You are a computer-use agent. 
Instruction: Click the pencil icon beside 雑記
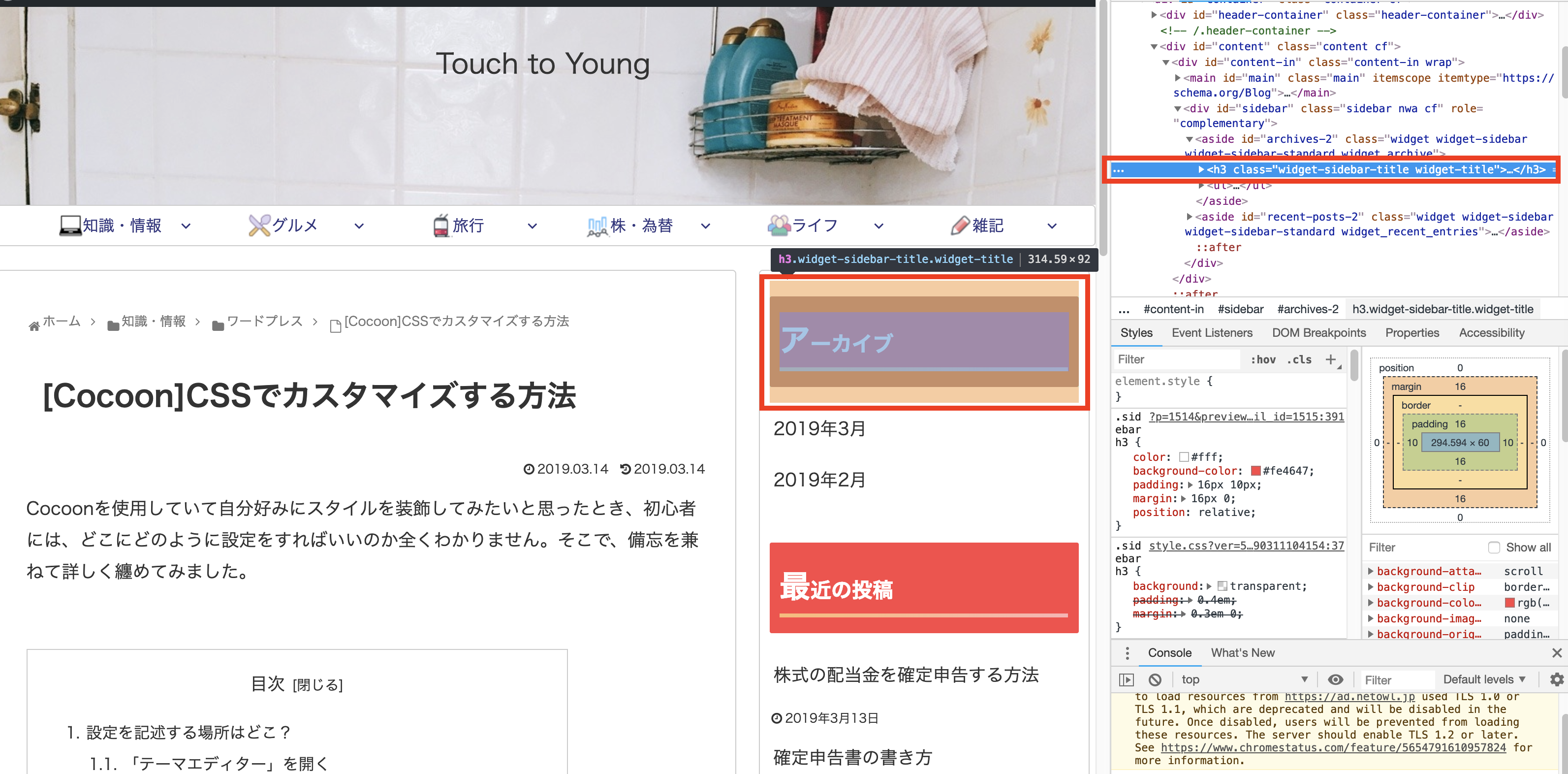960,226
